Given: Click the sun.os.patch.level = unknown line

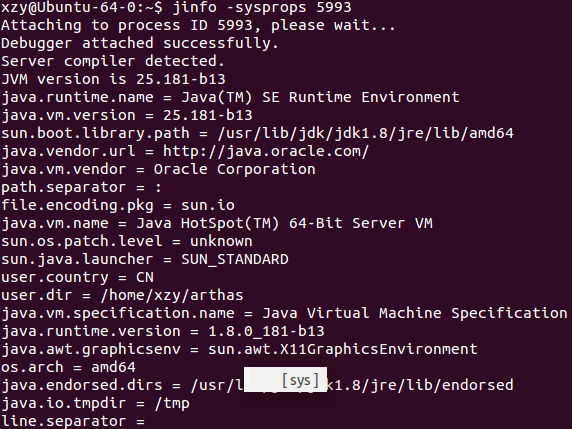Looking at the screenshot, I should [127, 241].
